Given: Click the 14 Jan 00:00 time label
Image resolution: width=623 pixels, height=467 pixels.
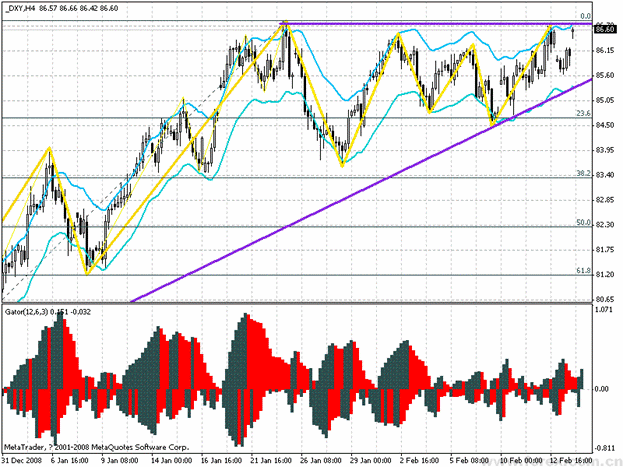Looking at the screenshot, I should tap(172, 460).
